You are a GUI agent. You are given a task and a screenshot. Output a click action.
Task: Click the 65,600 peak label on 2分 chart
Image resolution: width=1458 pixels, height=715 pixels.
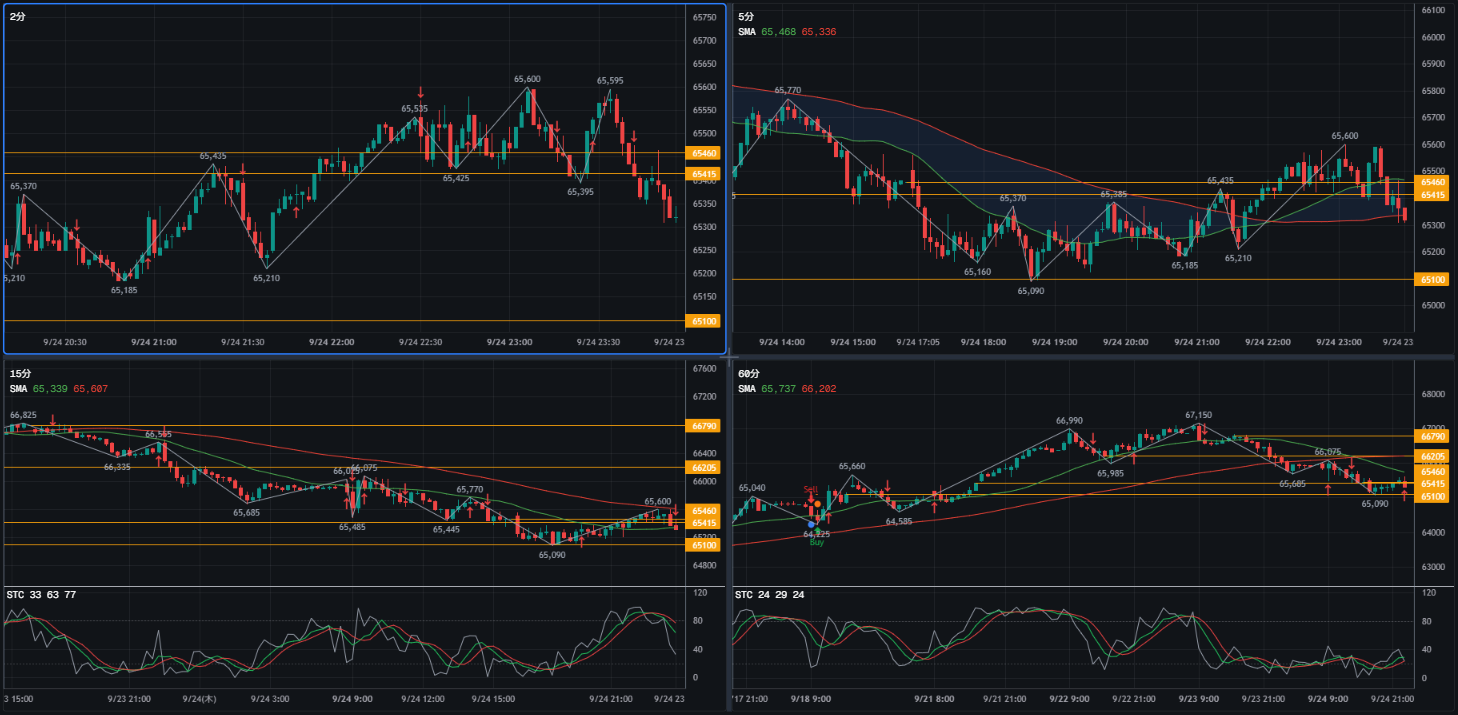(x=527, y=79)
